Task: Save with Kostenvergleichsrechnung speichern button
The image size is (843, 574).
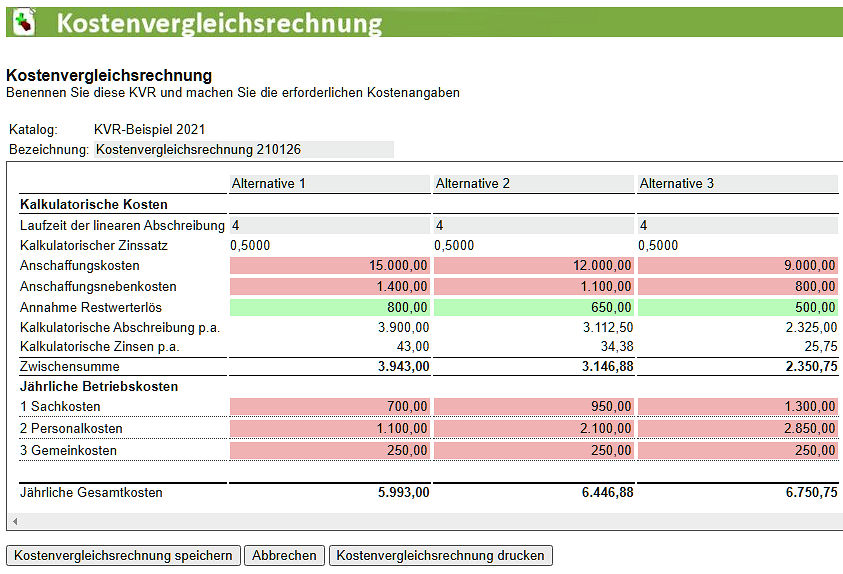Action: coord(124,556)
